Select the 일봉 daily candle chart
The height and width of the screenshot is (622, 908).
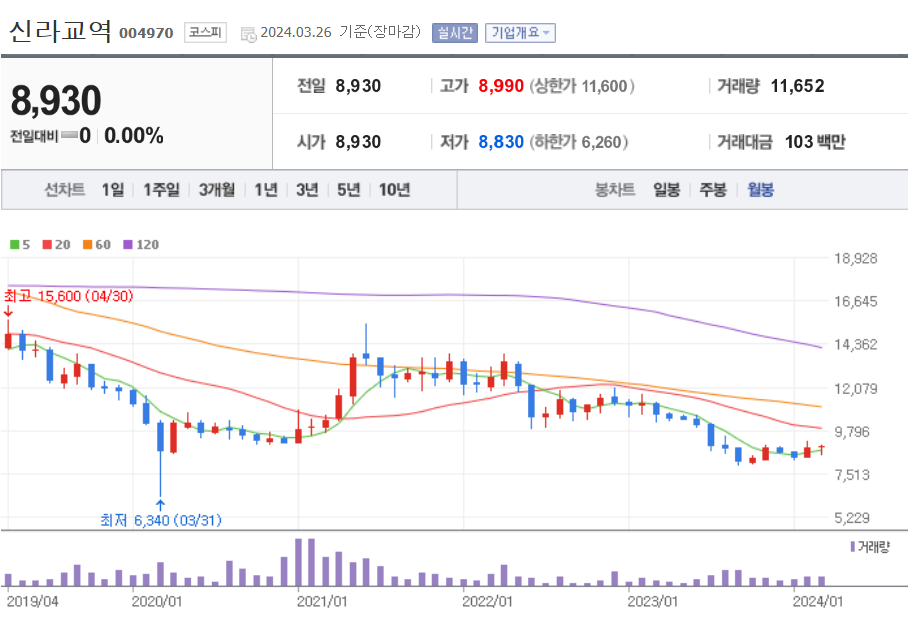pos(667,190)
